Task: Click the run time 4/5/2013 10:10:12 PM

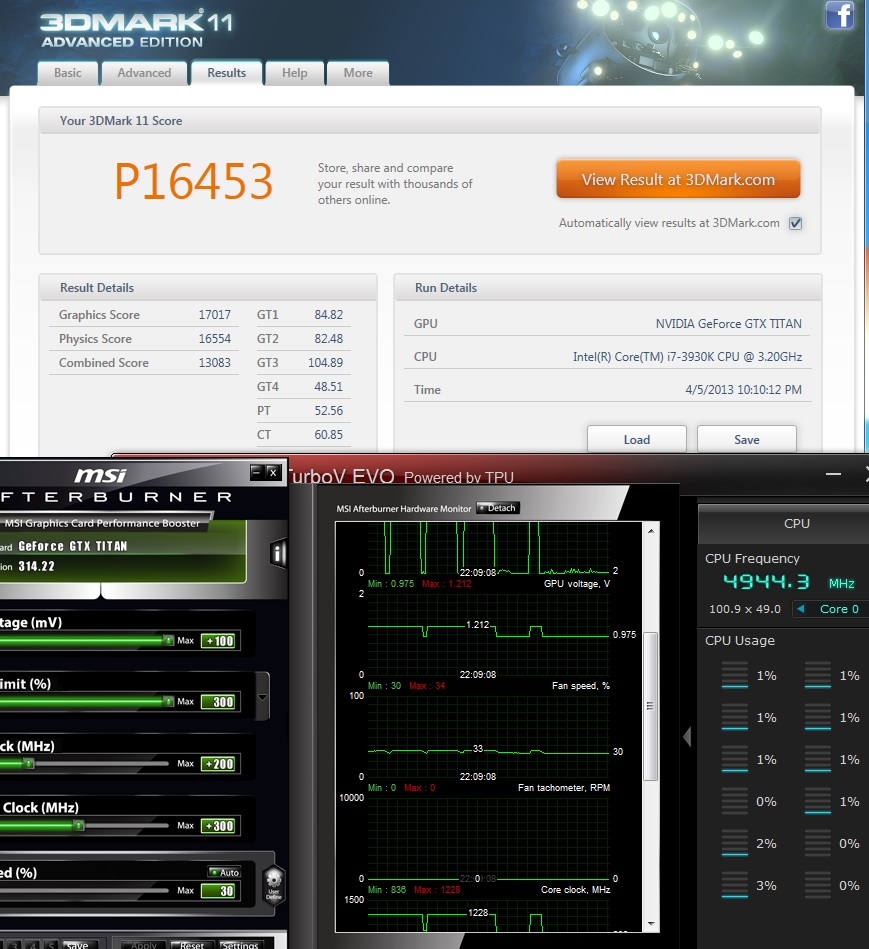Action: 743,390
